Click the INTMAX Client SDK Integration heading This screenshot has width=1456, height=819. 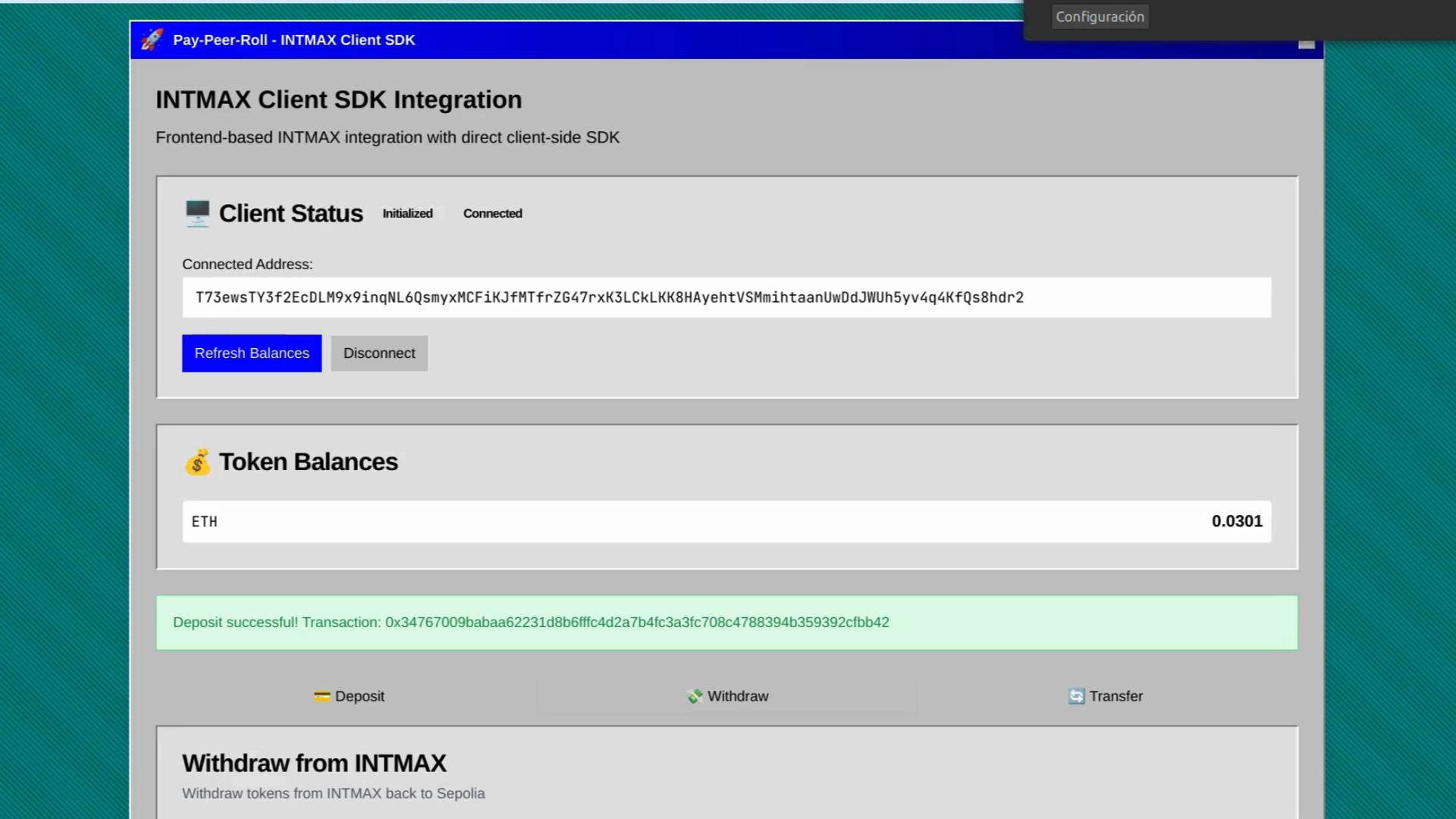339,99
